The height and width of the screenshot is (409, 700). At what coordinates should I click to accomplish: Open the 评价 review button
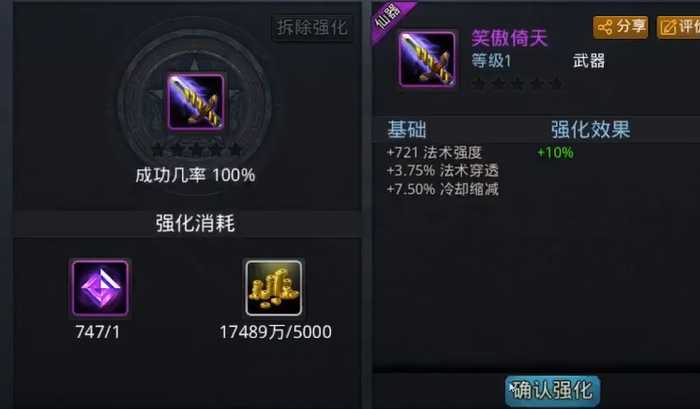pos(679,27)
